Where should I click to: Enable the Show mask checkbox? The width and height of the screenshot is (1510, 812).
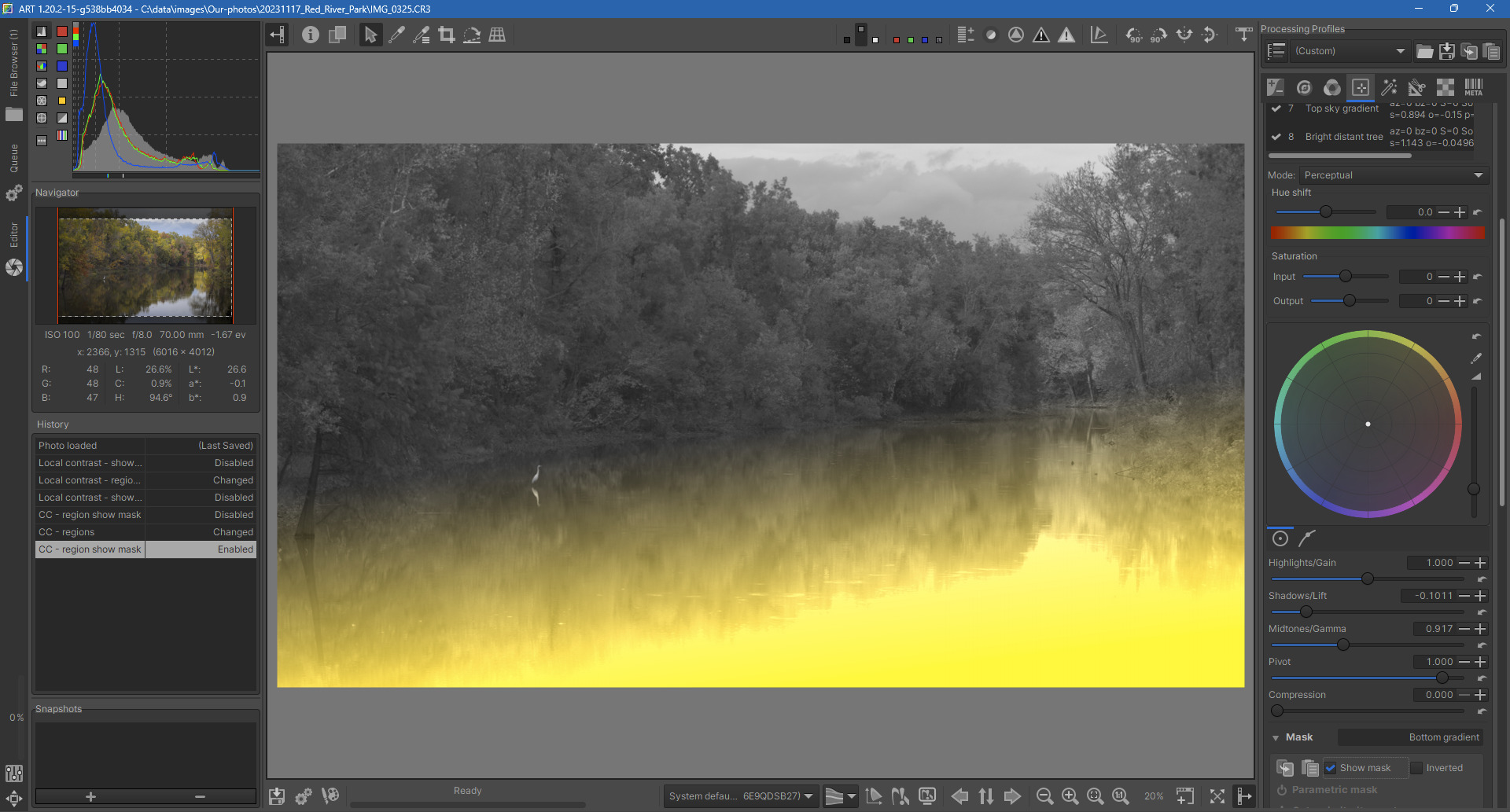coord(1331,768)
